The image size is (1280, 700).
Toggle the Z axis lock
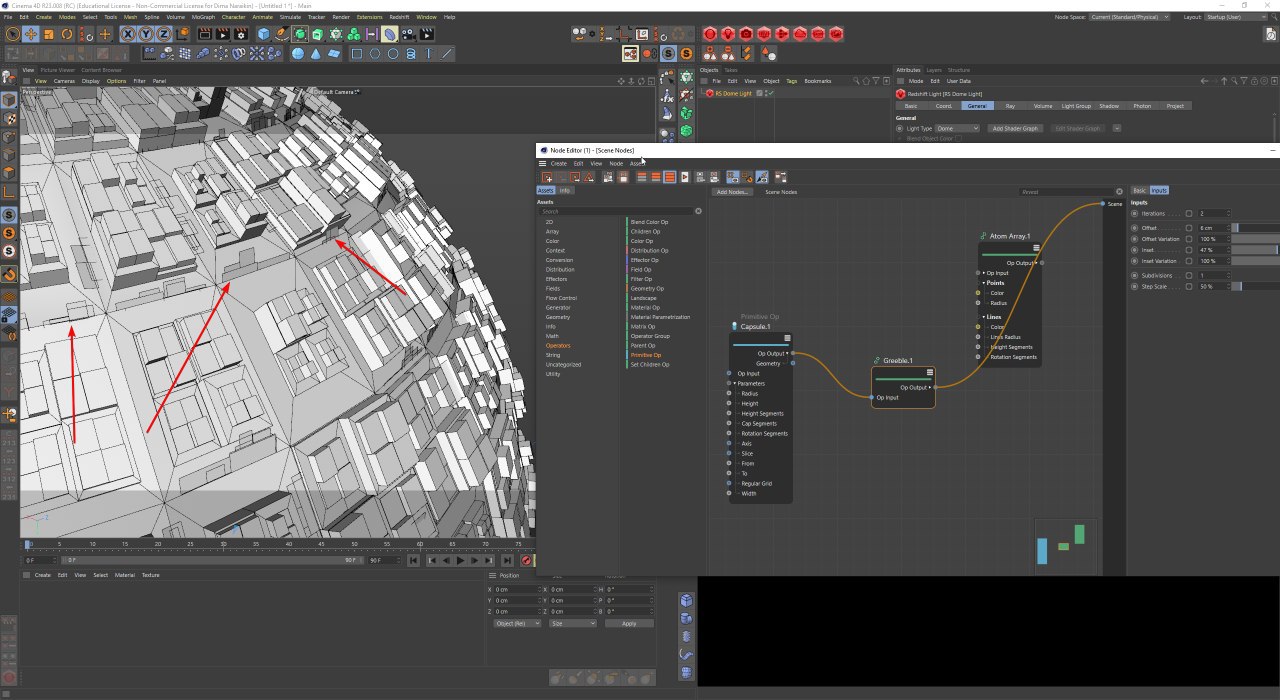click(x=165, y=34)
